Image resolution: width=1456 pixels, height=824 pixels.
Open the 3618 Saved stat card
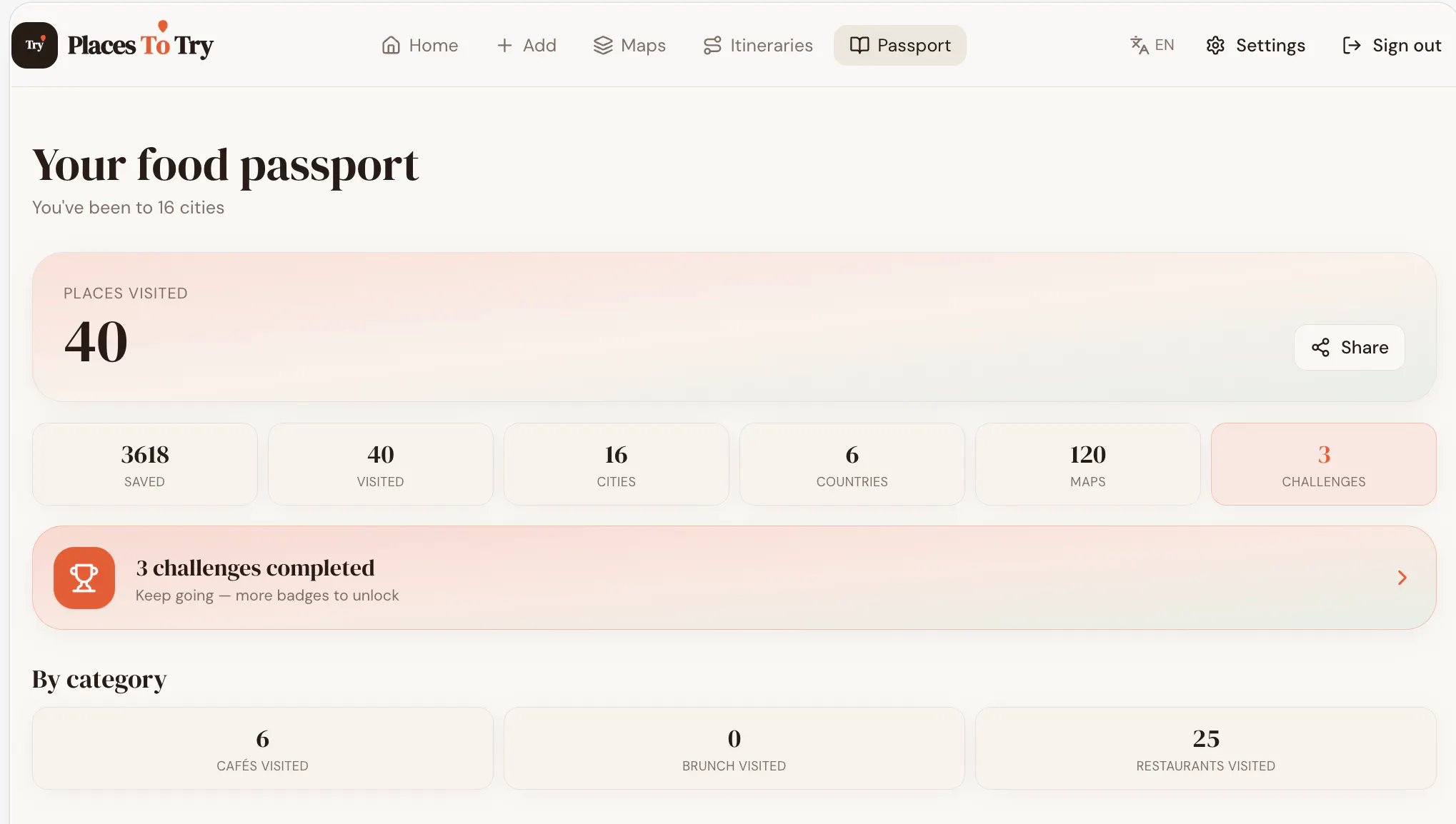pos(145,464)
